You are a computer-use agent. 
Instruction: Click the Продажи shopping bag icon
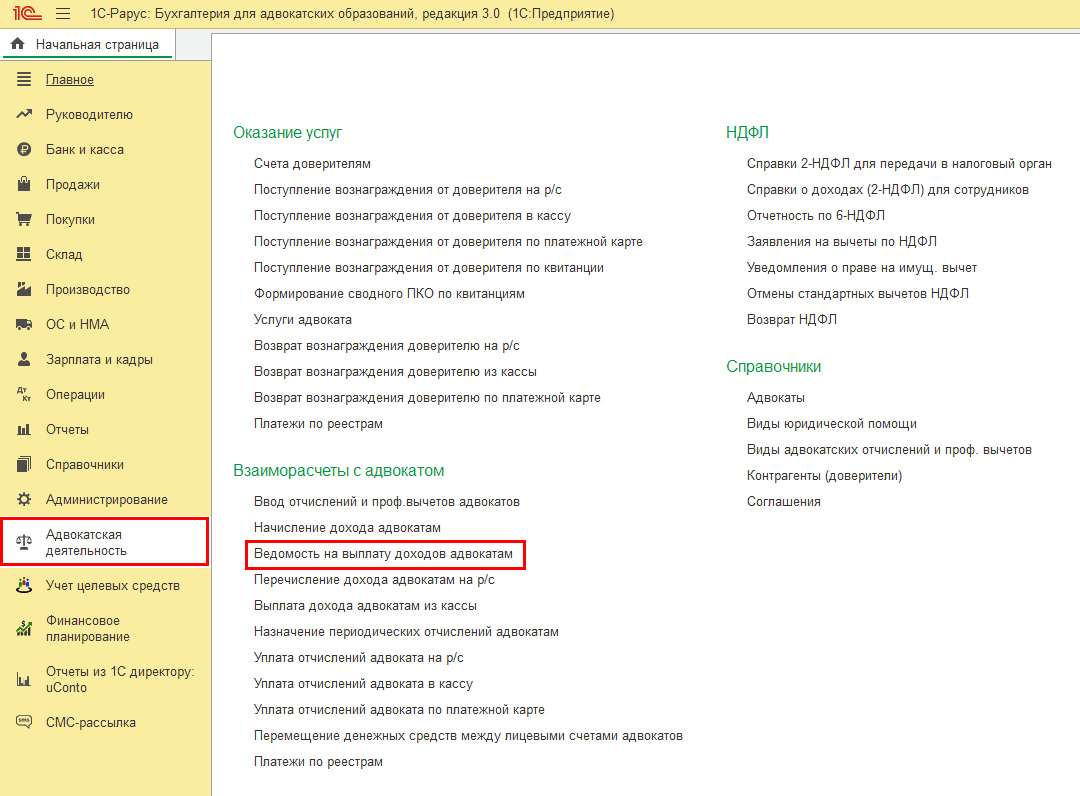(25, 185)
